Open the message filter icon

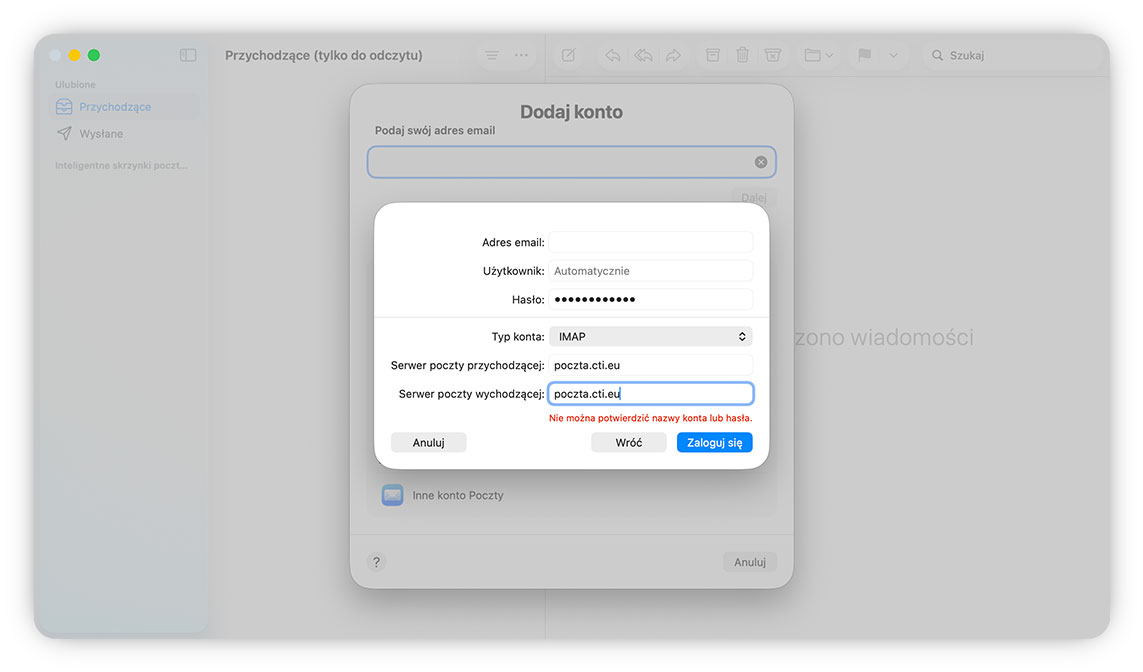(491, 55)
